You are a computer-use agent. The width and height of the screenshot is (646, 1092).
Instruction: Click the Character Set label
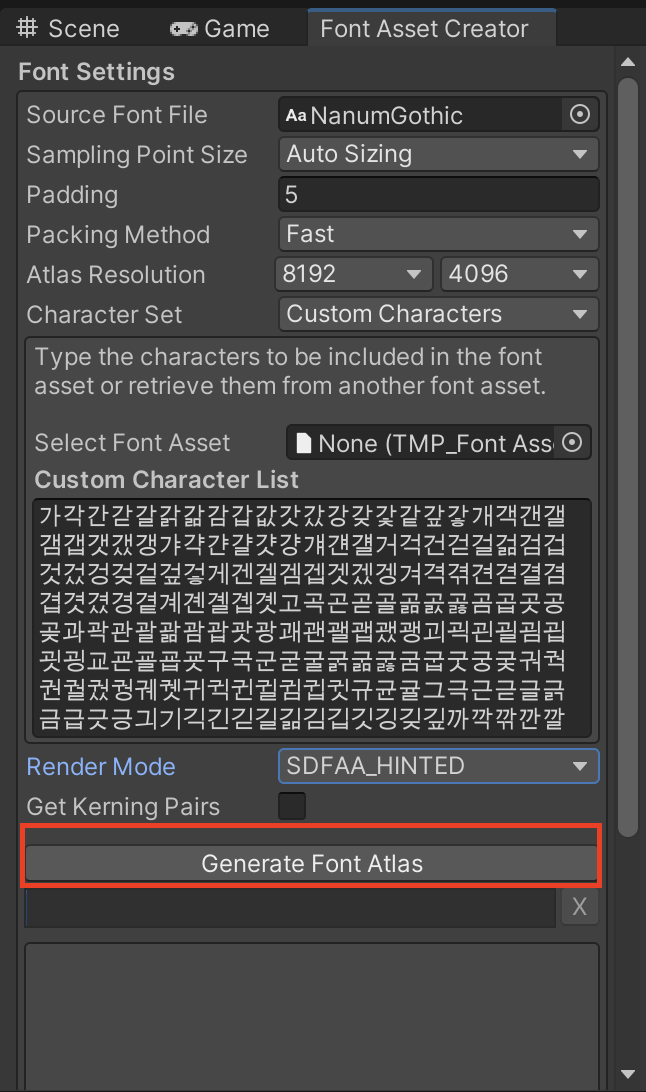pyautogui.click(x=104, y=315)
